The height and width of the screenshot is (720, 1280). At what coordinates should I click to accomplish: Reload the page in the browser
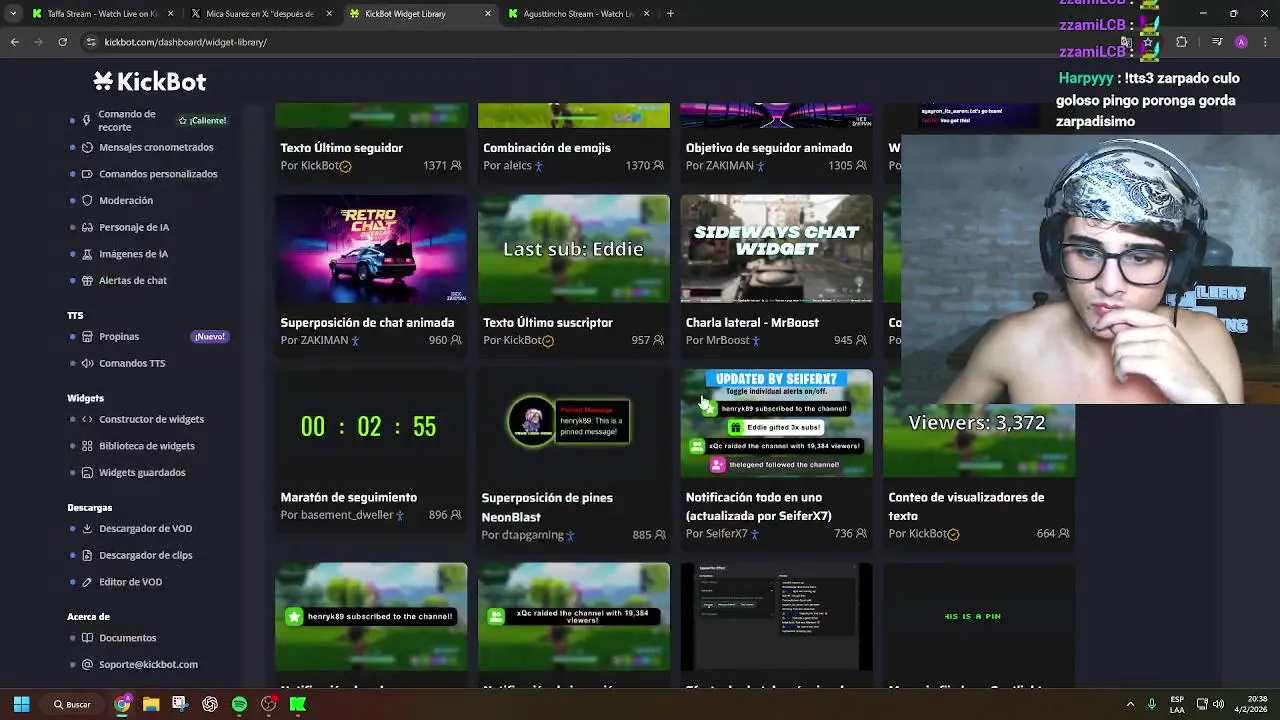(x=62, y=42)
